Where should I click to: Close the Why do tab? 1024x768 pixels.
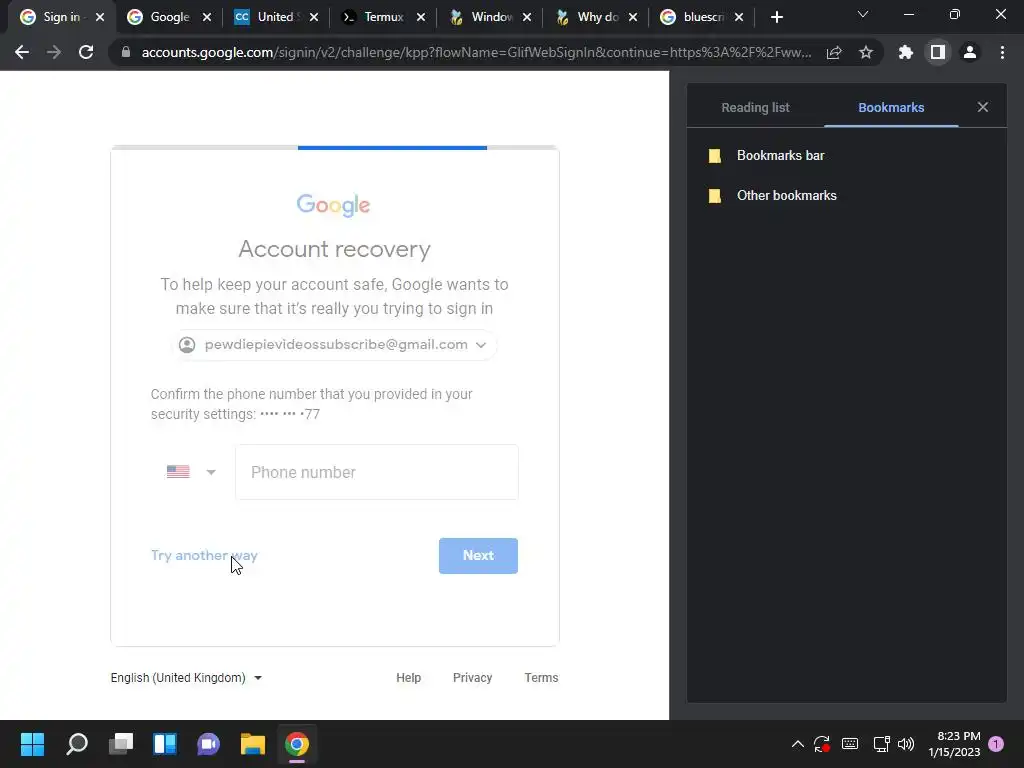(x=633, y=17)
